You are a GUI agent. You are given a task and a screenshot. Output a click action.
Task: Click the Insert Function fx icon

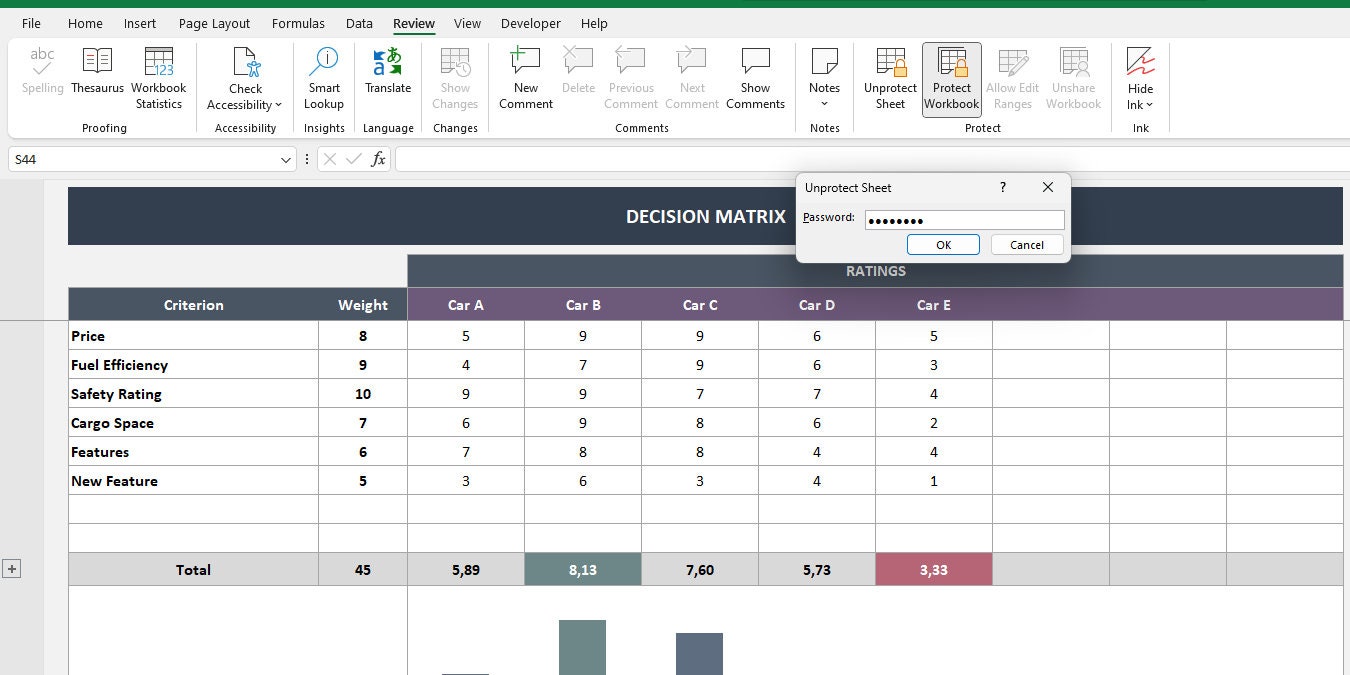[378, 159]
